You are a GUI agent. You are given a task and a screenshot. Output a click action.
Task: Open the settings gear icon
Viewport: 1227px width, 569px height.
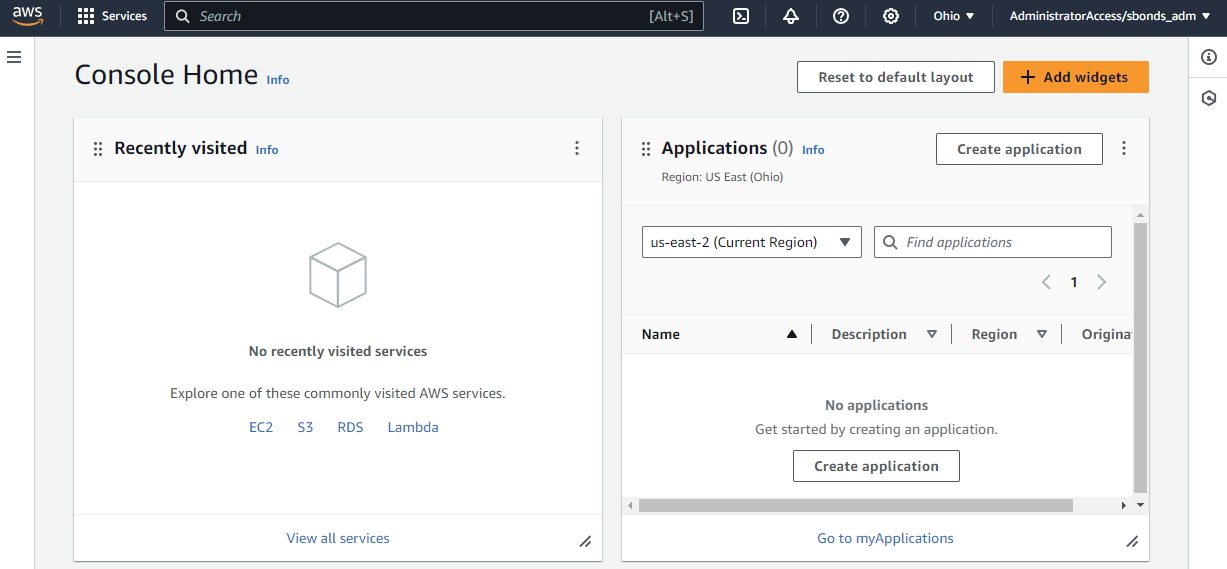(x=891, y=16)
